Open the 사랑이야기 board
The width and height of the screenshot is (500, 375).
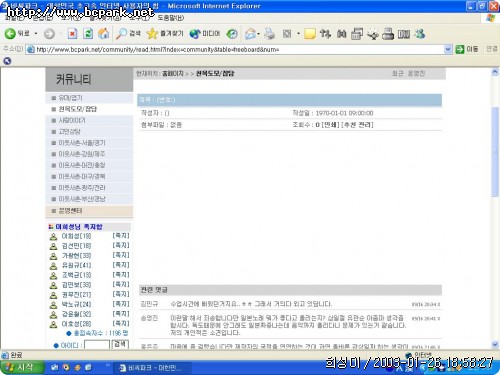[72, 120]
